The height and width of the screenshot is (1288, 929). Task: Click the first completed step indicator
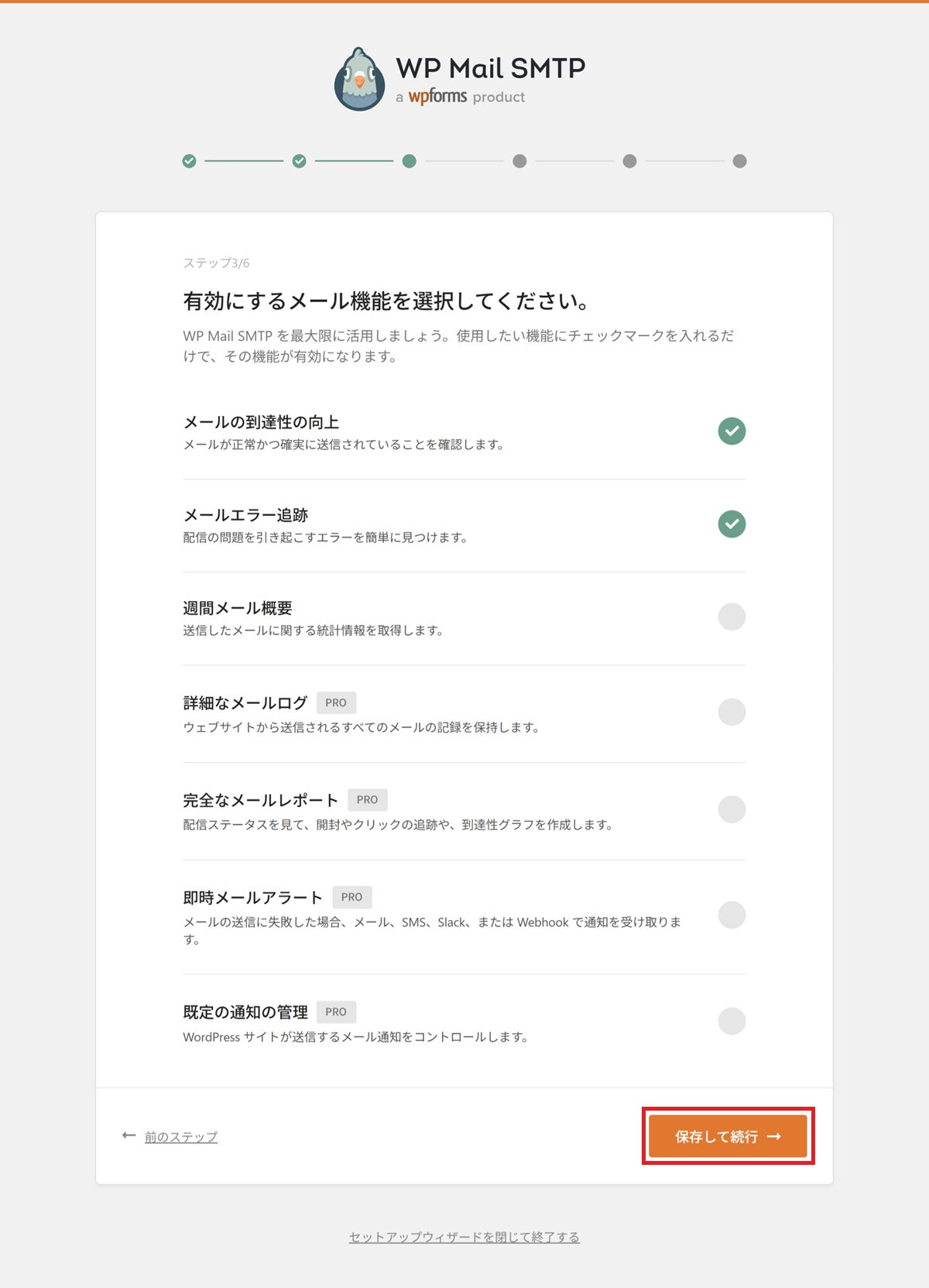coord(190,161)
